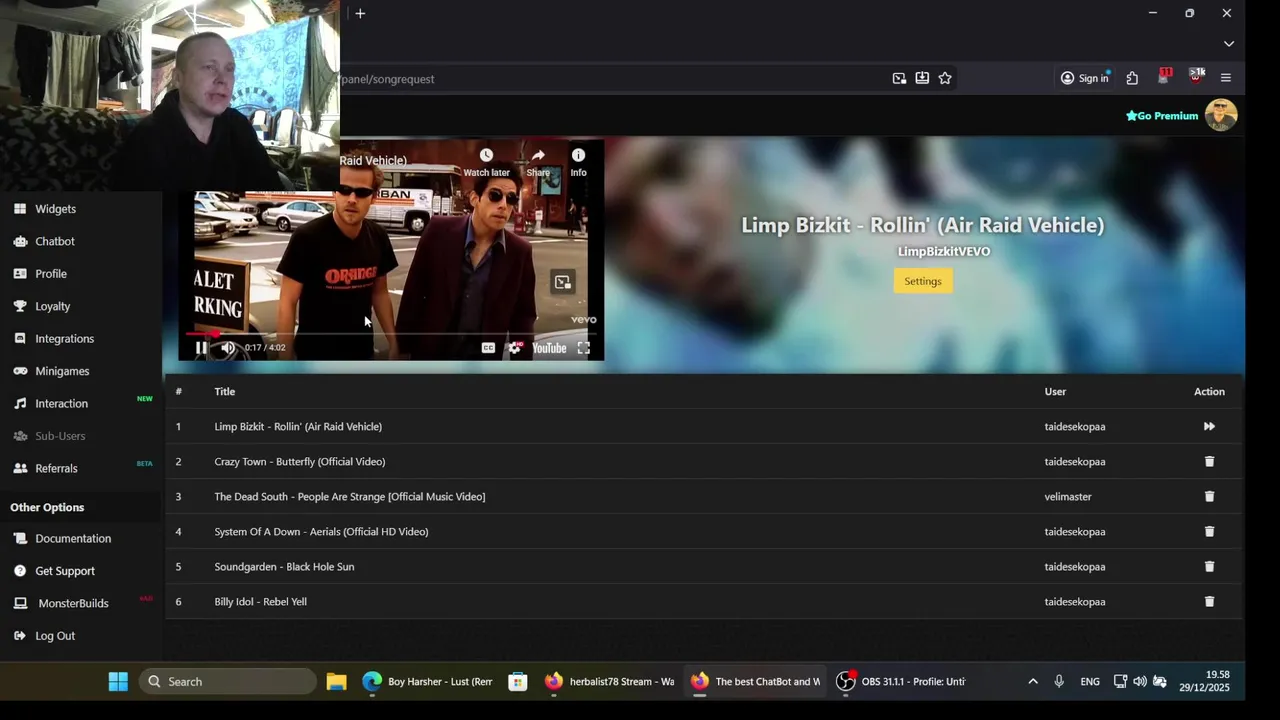Enter fullscreen on video player

tap(584, 348)
